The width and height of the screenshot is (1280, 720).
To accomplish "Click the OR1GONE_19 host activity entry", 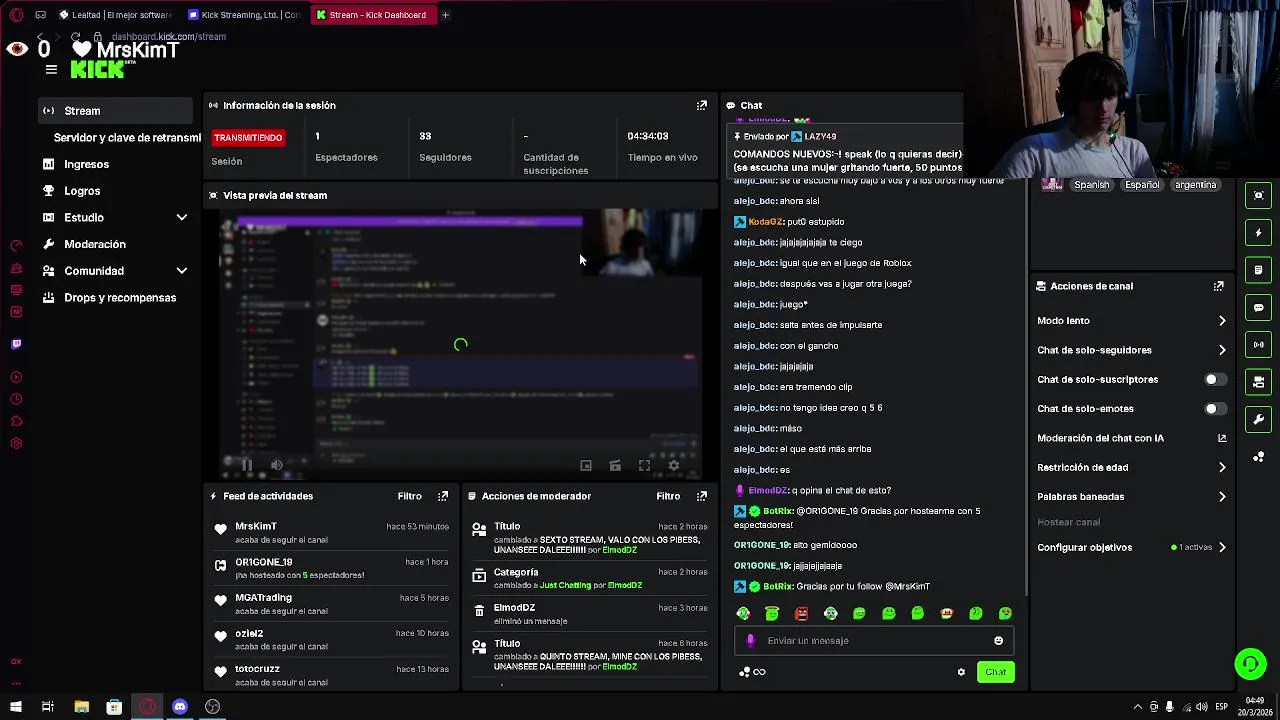I will coord(331,568).
